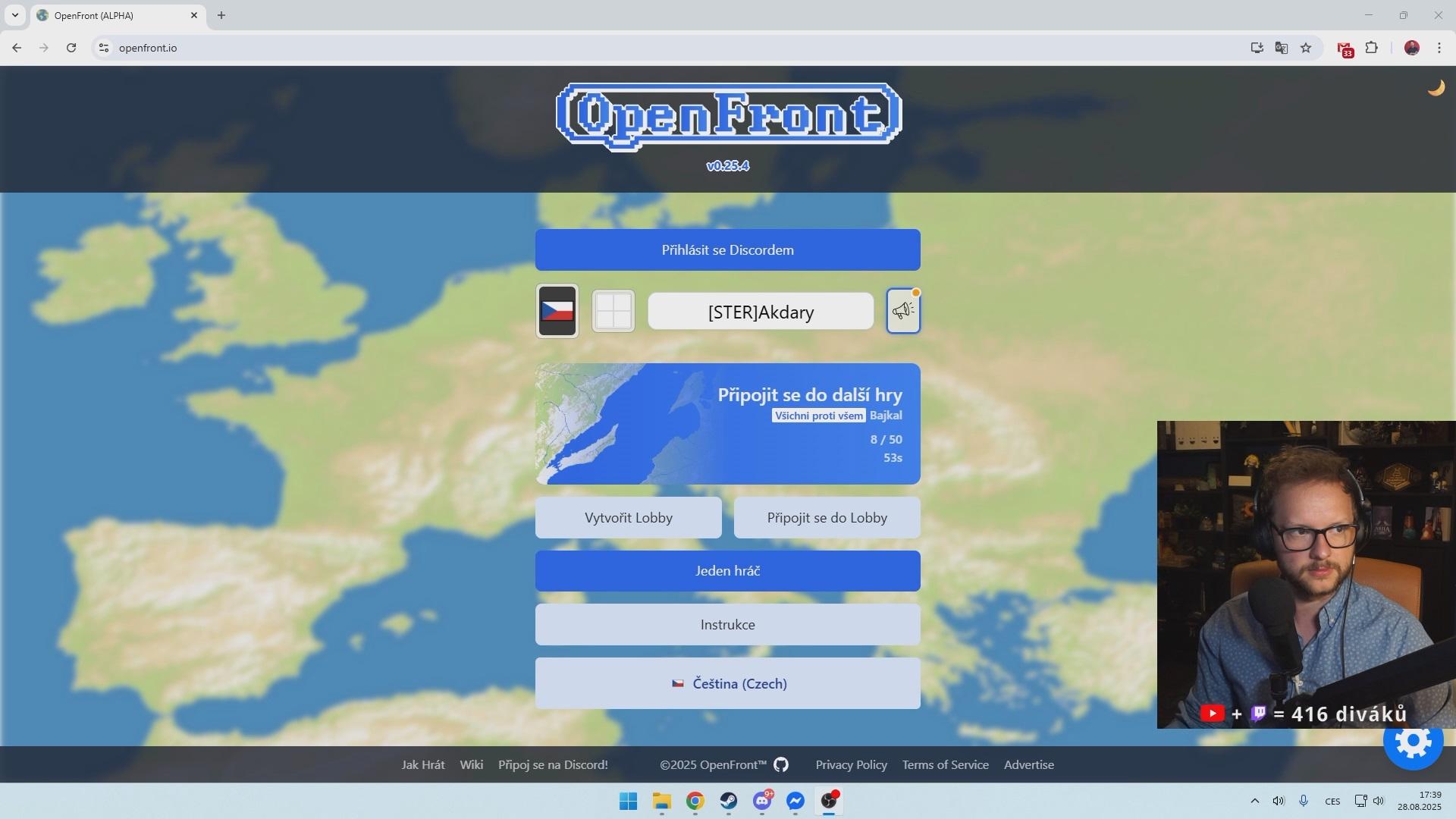
Task: Bookmark this page with the star
Action: click(x=1306, y=48)
